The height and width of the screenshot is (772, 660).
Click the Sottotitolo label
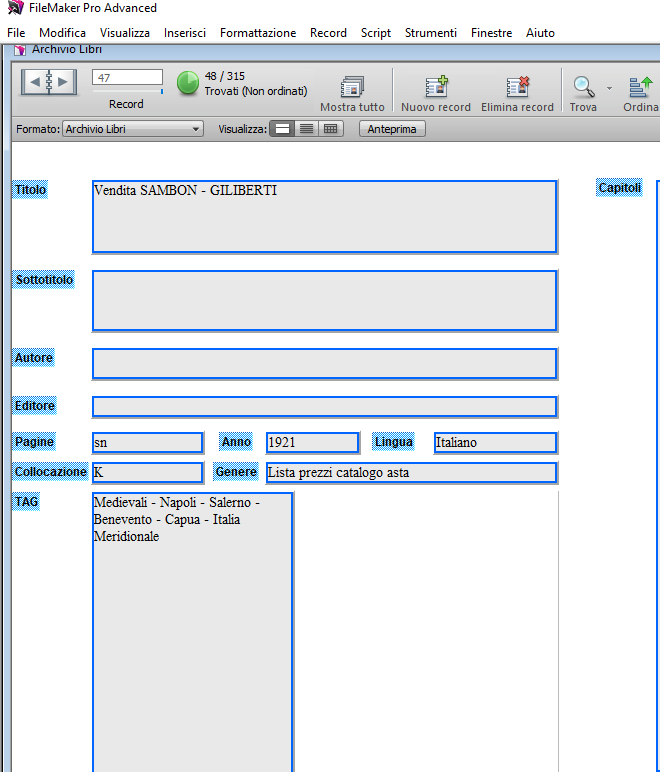point(44,280)
